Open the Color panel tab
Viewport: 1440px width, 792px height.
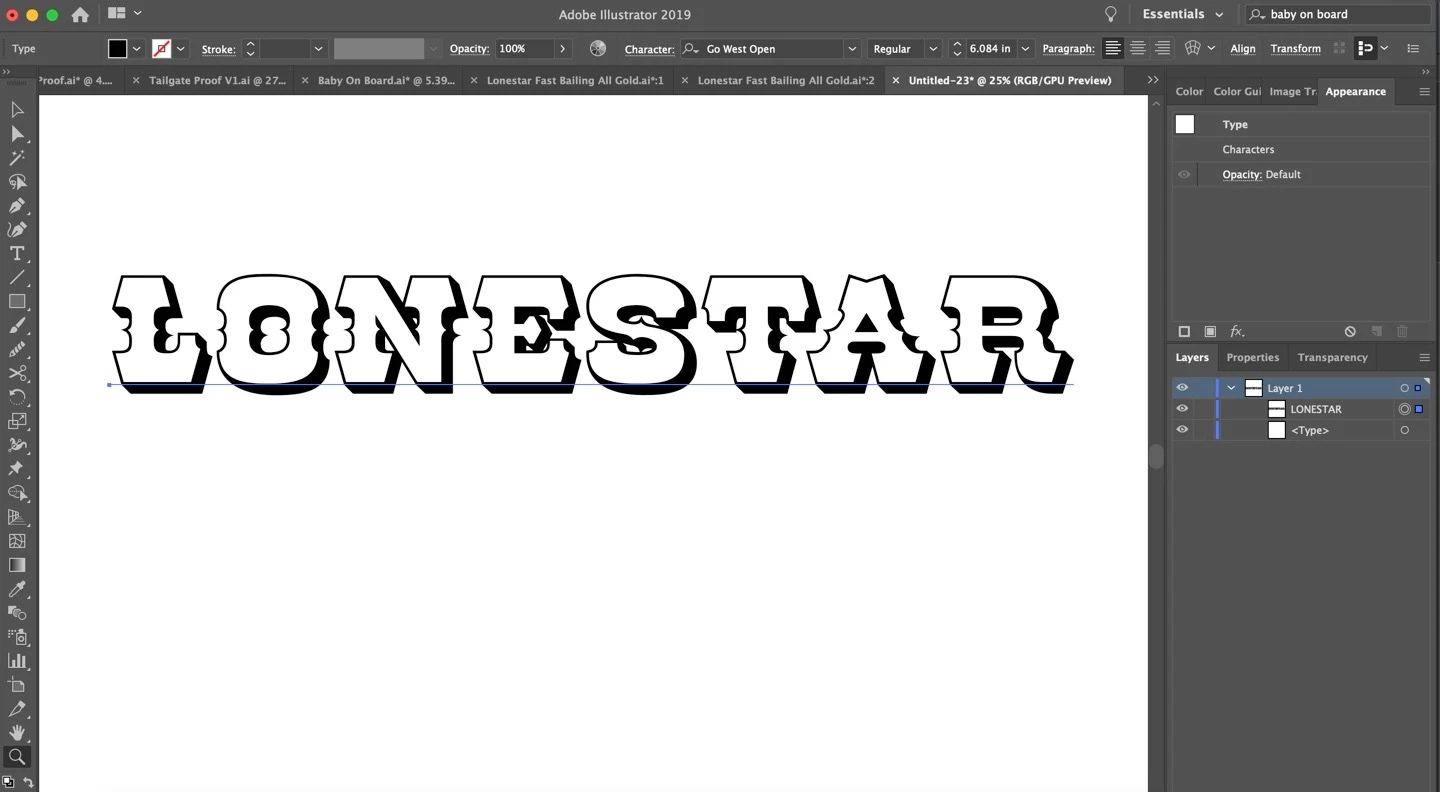(1189, 91)
